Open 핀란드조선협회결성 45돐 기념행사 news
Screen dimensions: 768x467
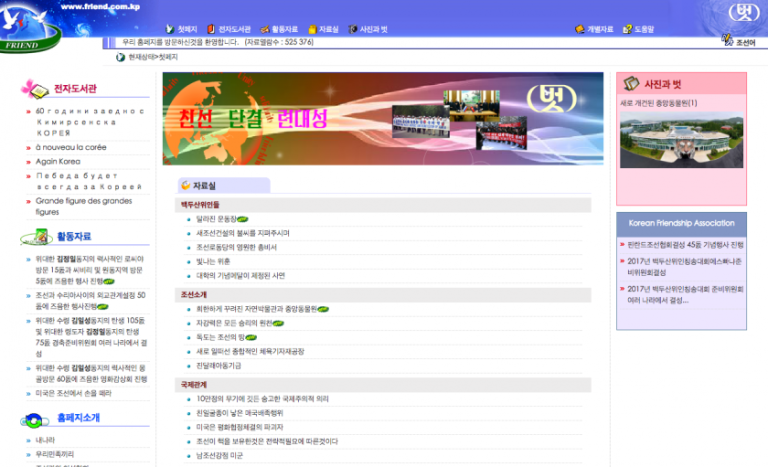(x=685, y=245)
